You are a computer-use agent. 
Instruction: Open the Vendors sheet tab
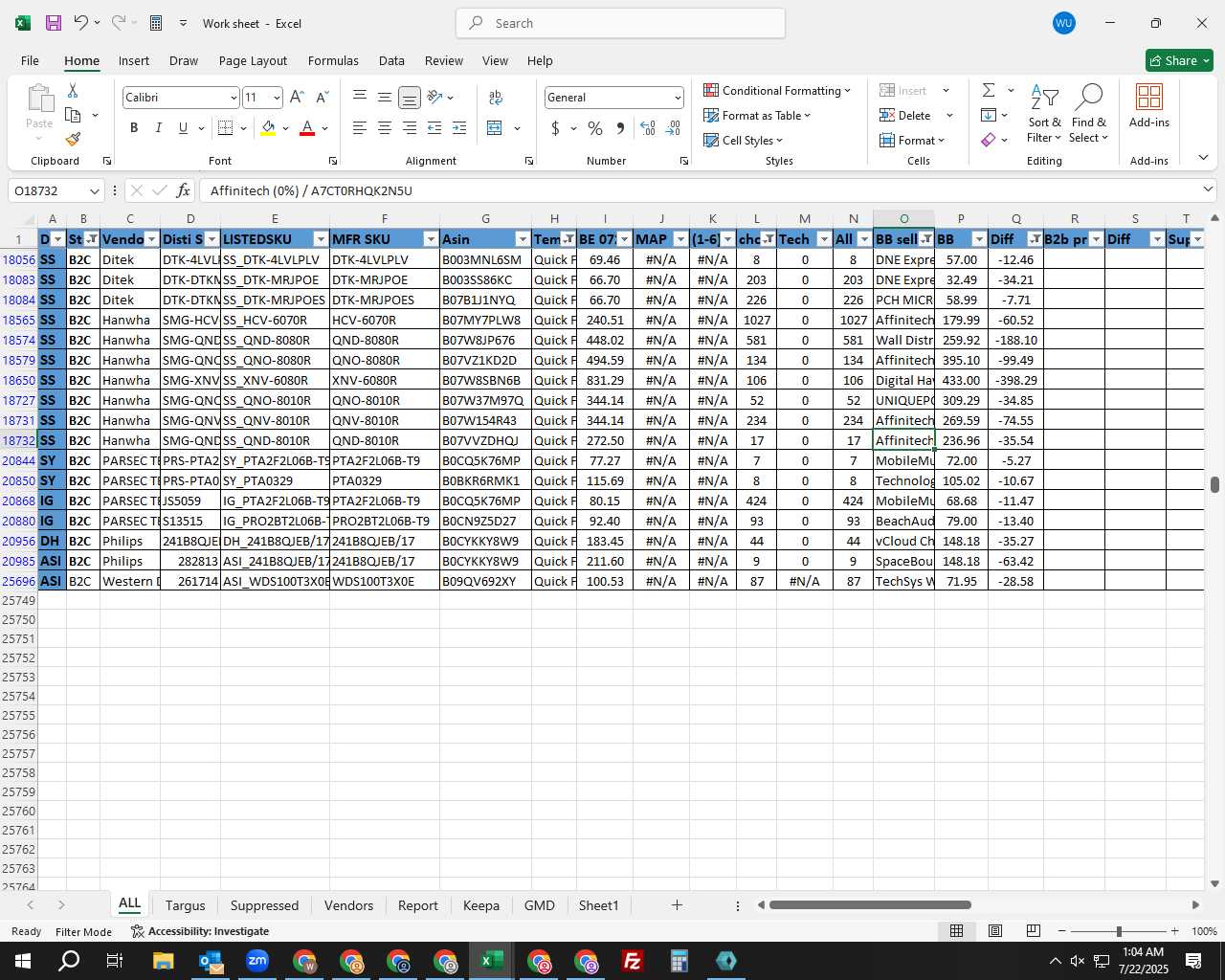point(348,905)
